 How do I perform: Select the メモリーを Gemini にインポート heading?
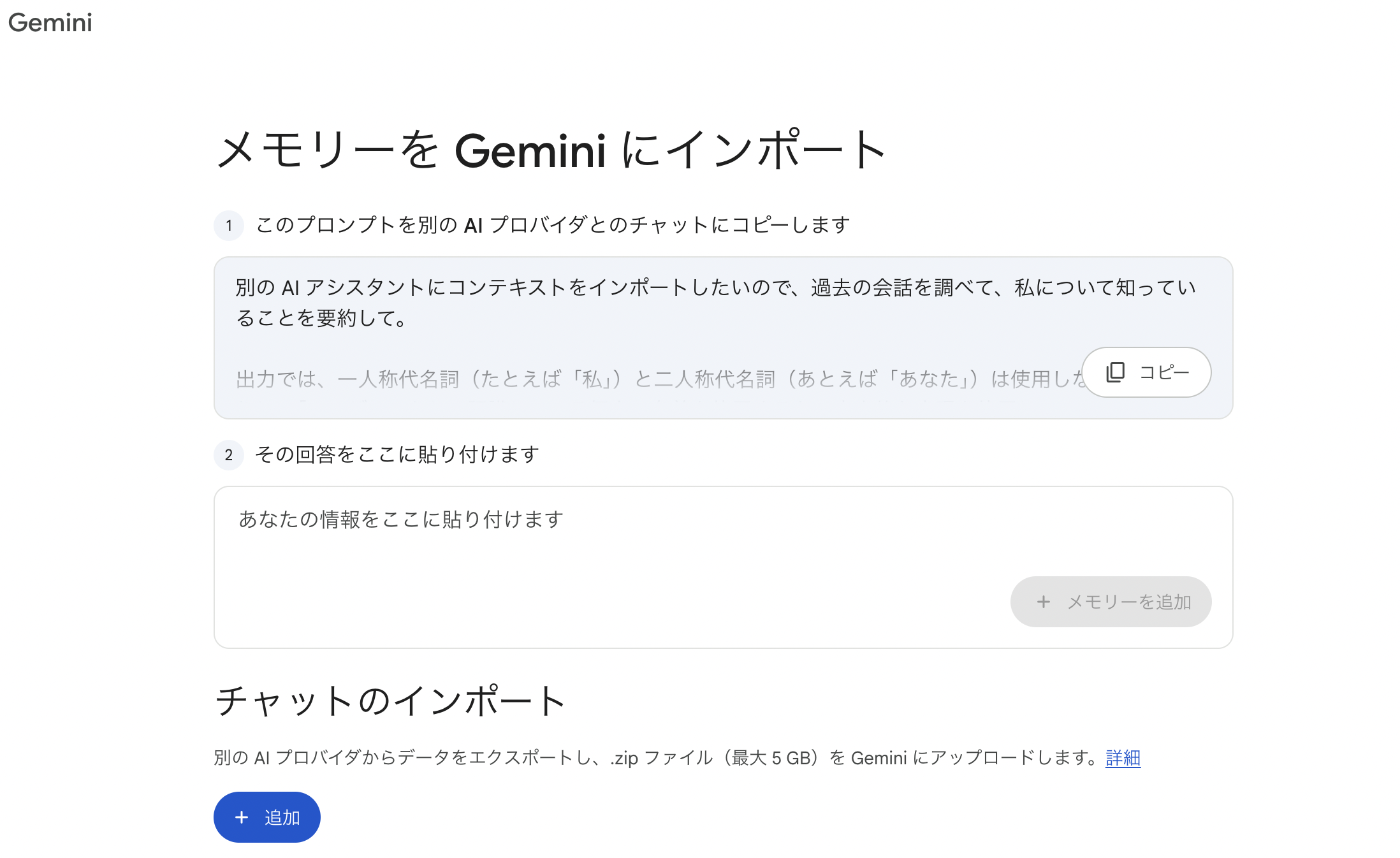click(551, 150)
